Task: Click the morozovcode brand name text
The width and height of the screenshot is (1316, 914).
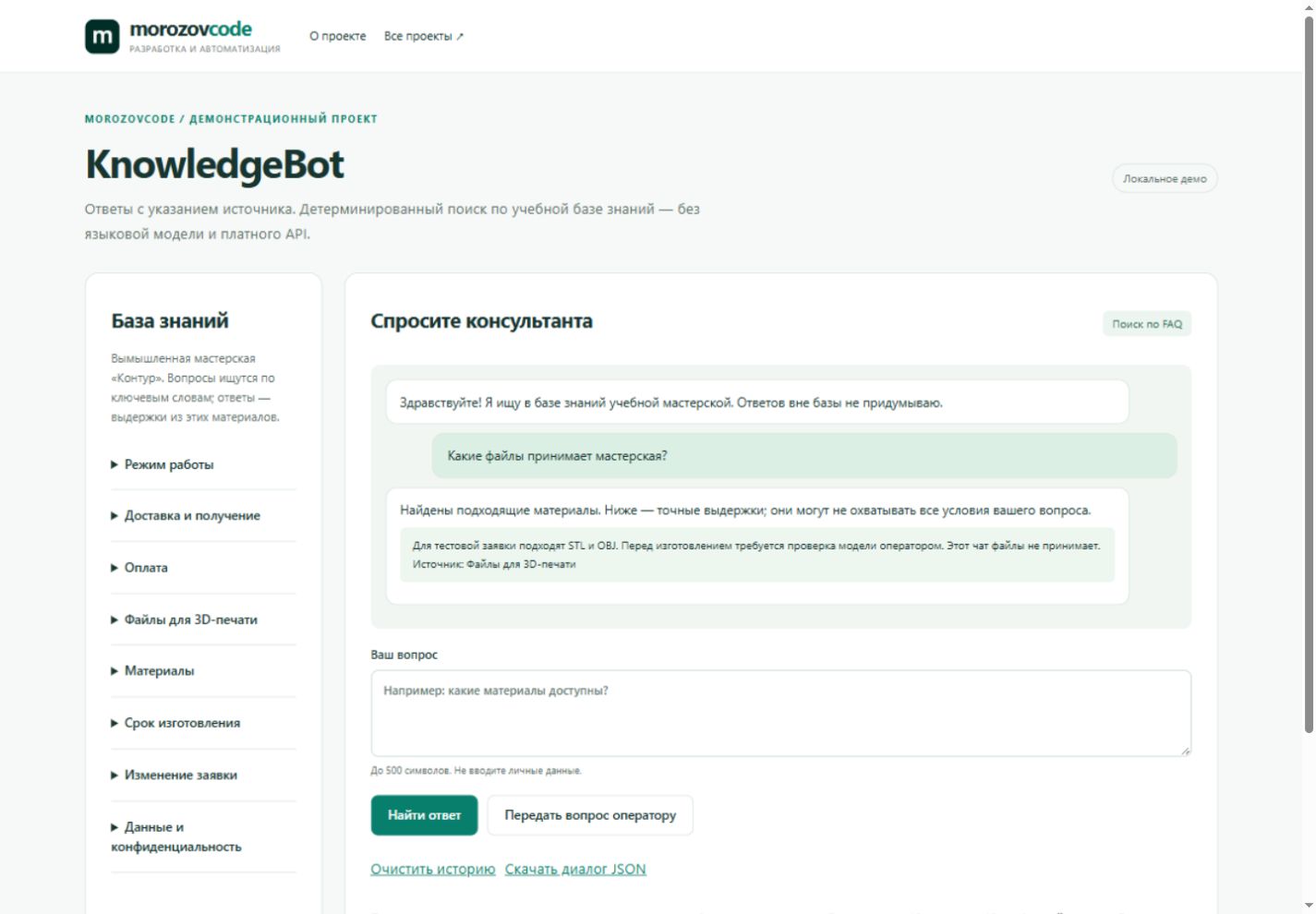Action: pos(191,29)
